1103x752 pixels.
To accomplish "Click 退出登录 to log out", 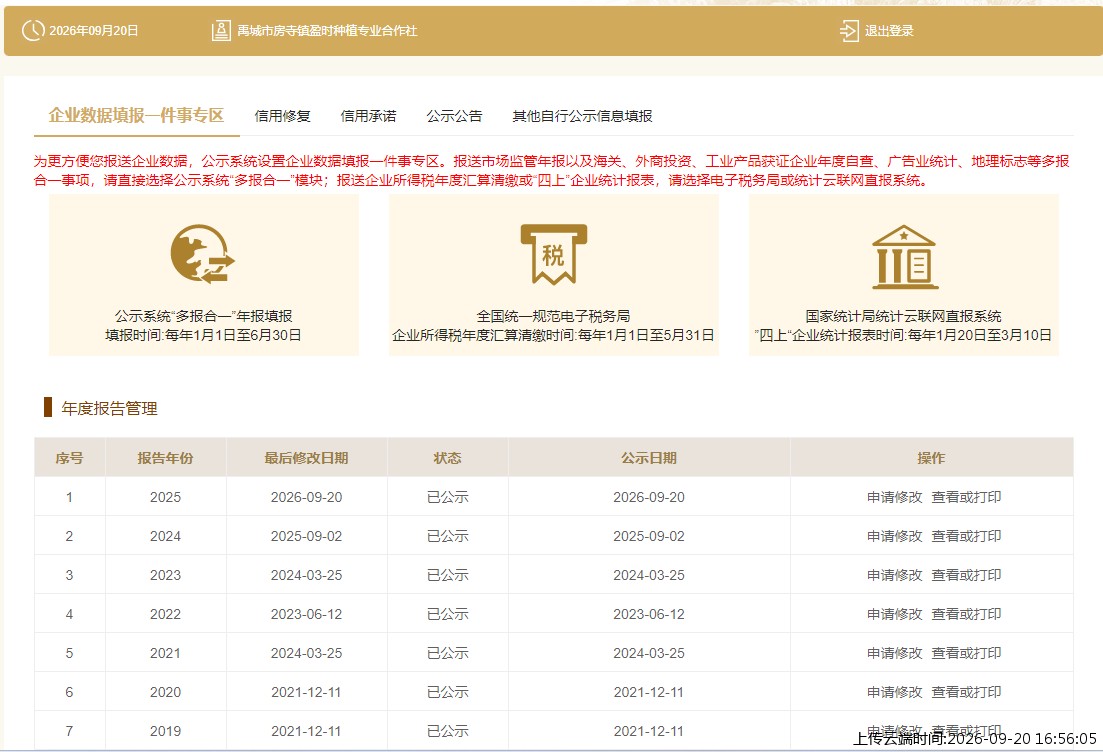I will (x=889, y=31).
